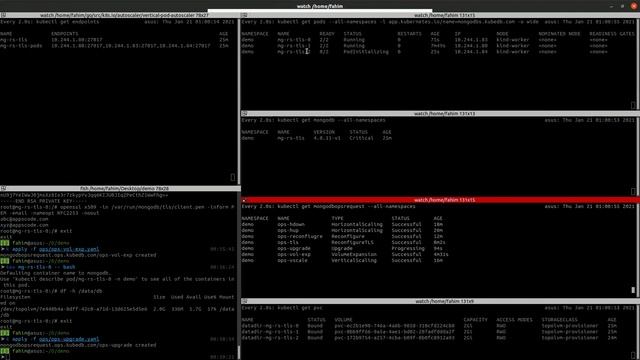Click the NOMINATED NODE column header
The width and height of the screenshot is (640, 360).
(x=559, y=34)
